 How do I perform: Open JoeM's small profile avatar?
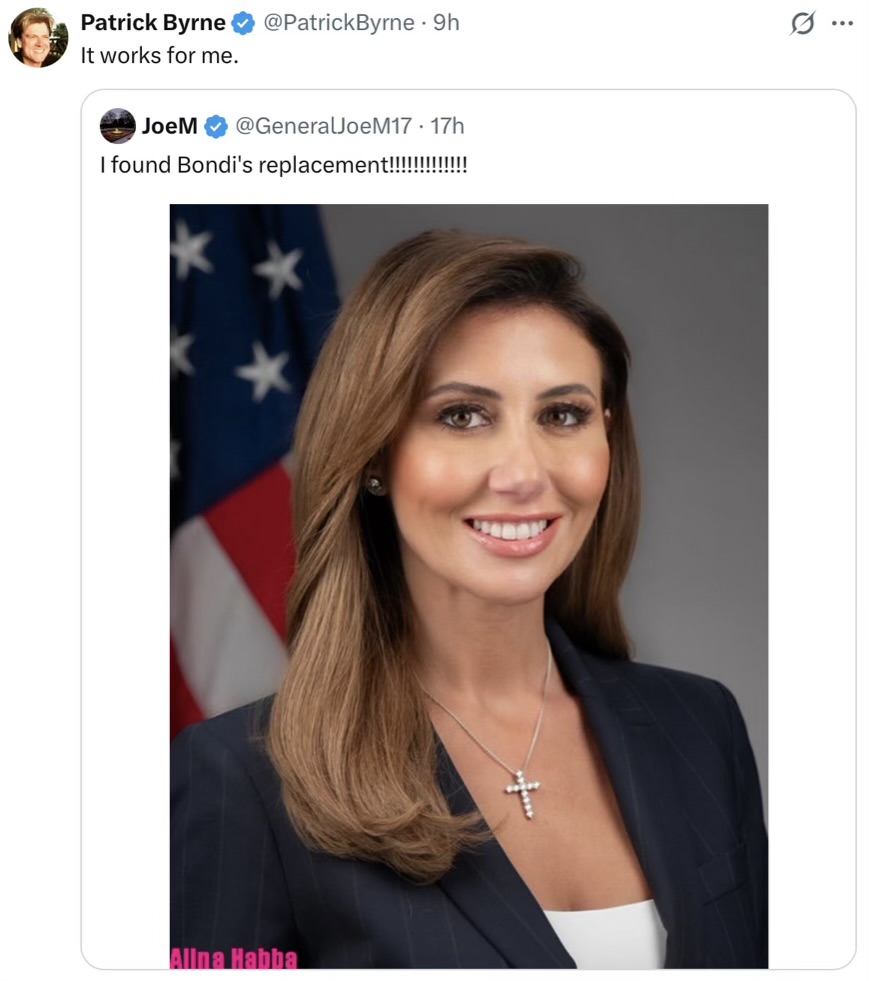pos(118,126)
